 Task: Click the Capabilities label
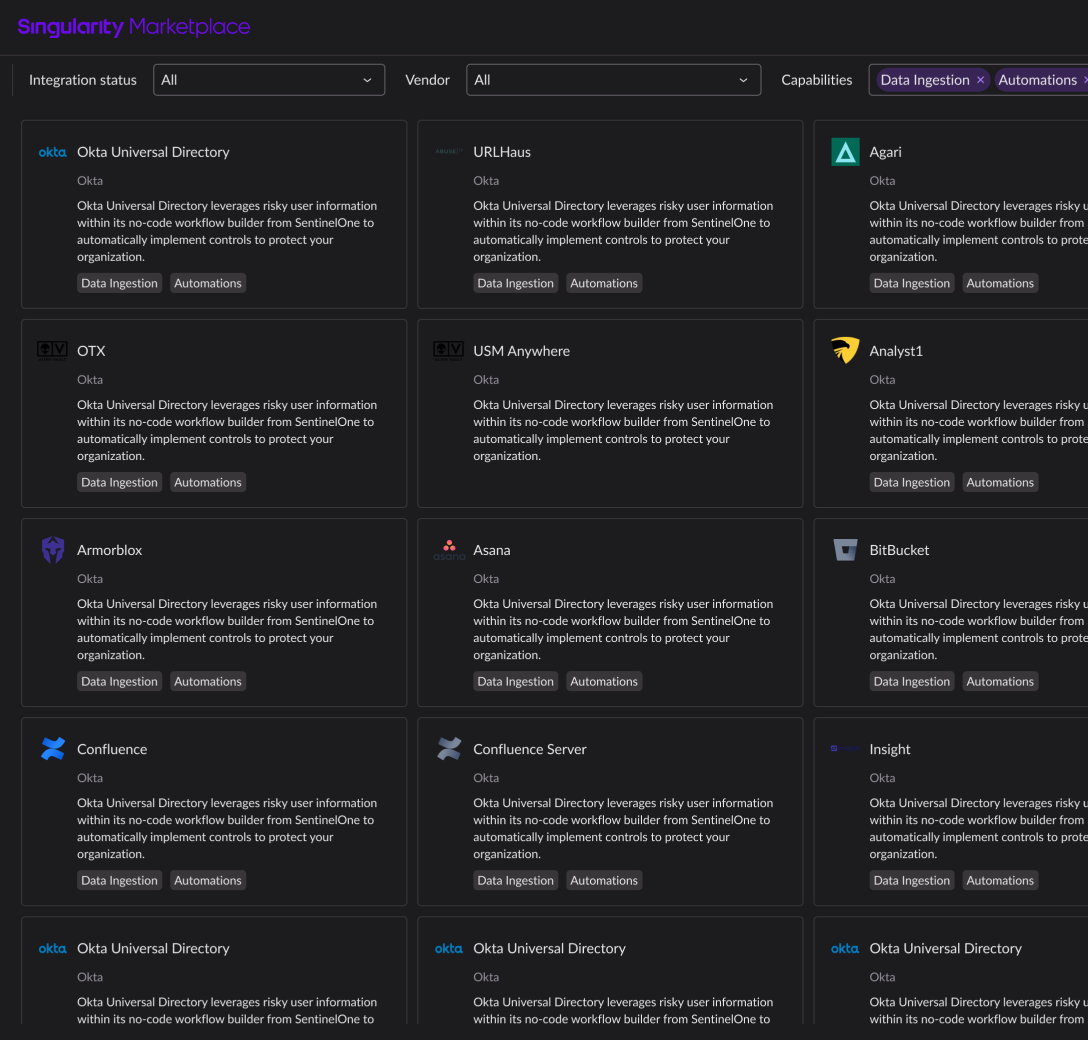(x=817, y=80)
